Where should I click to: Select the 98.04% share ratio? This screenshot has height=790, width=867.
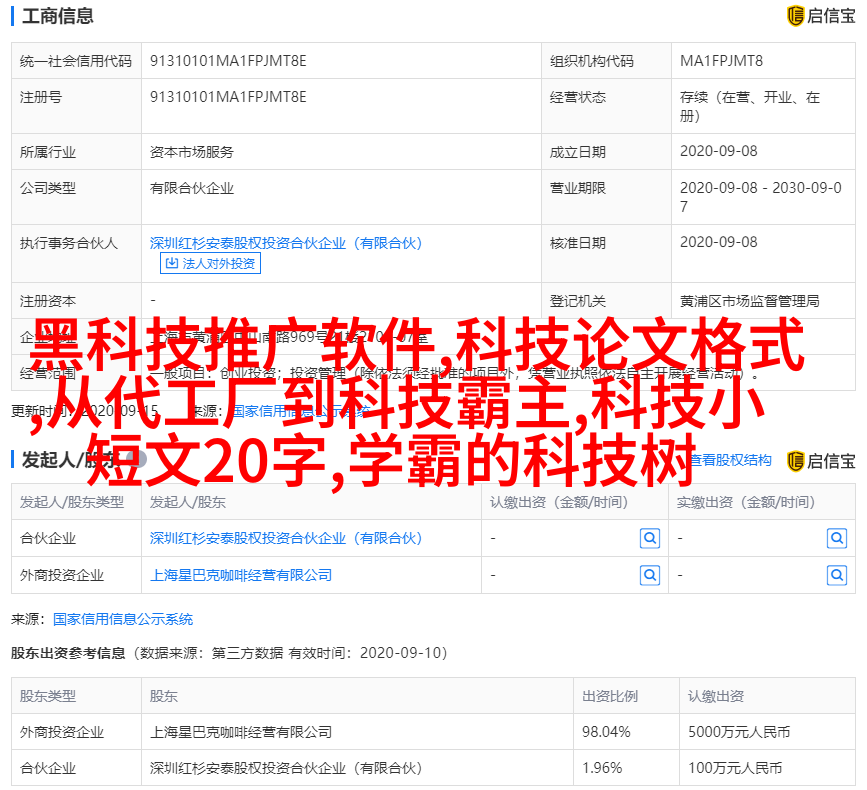click(x=606, y=732)
